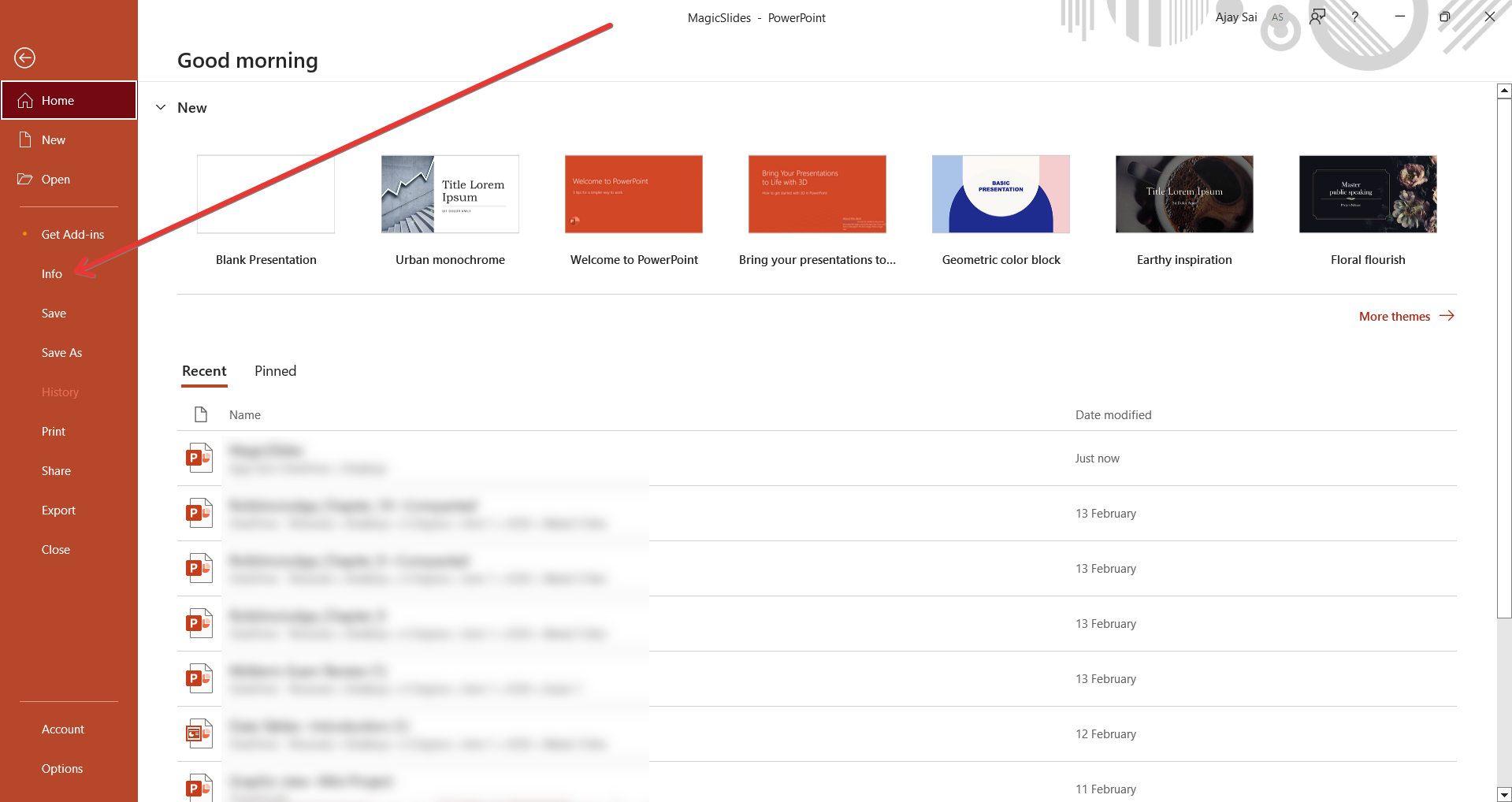Click the Ajay Sai account name
The width and height of the screenshot is (1512, 802).
[1236, 17]
